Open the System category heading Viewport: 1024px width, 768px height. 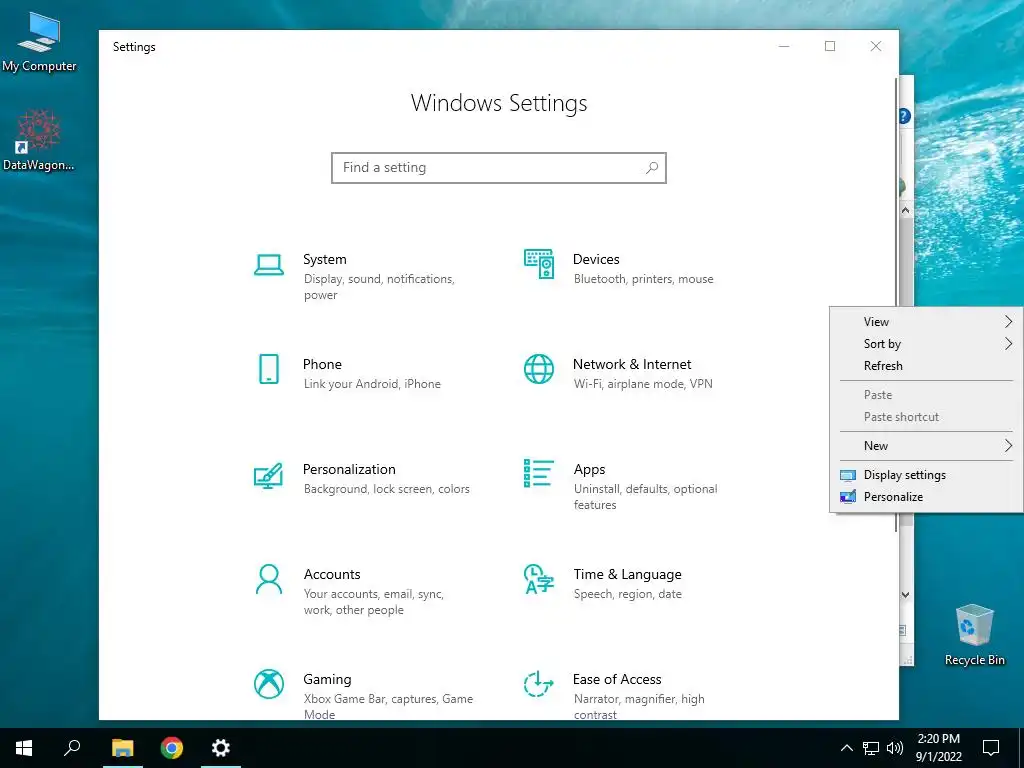[x=325, y=259]
